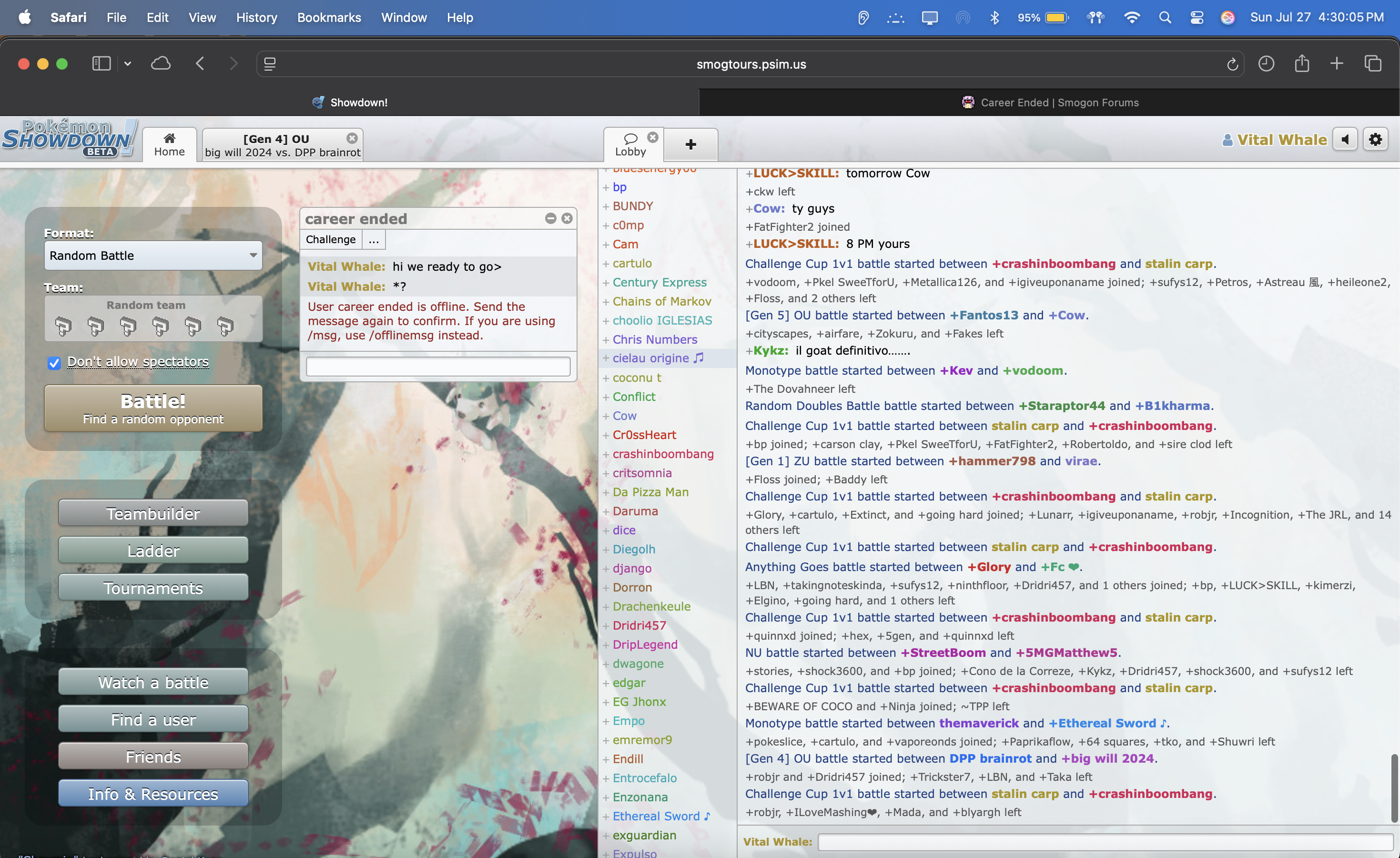Viewport: 1400px width, 858px height.
Task: Go back with Safari back arrow
Action: [x=200, y=64]
